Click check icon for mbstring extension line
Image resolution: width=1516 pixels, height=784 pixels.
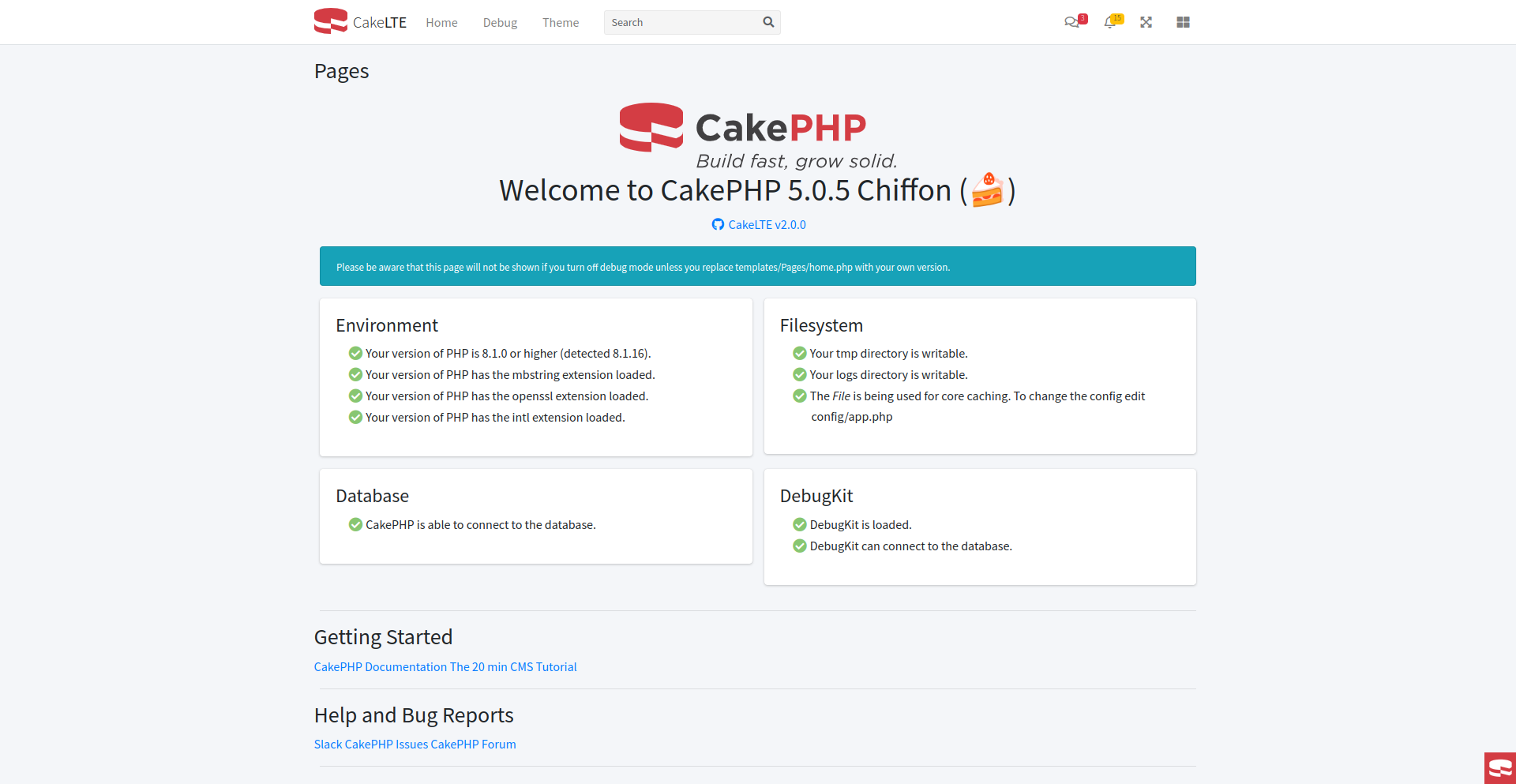click(355, 374)
